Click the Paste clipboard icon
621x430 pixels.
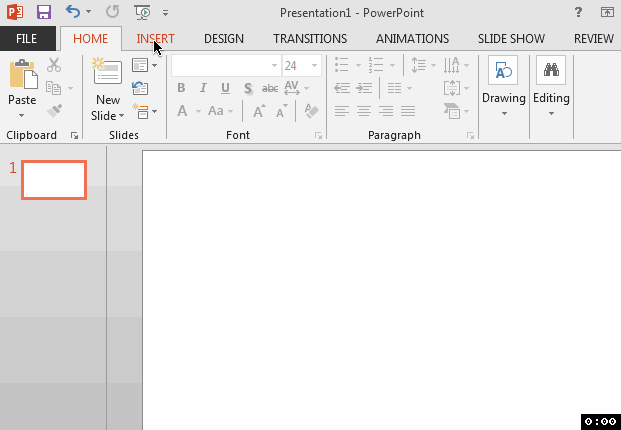21,76
